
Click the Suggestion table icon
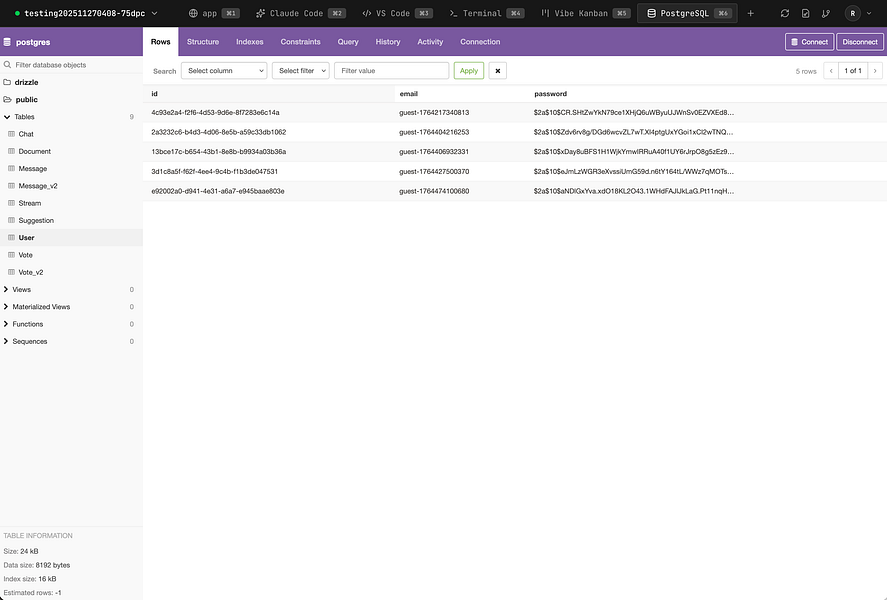click(x=11, y=220)
